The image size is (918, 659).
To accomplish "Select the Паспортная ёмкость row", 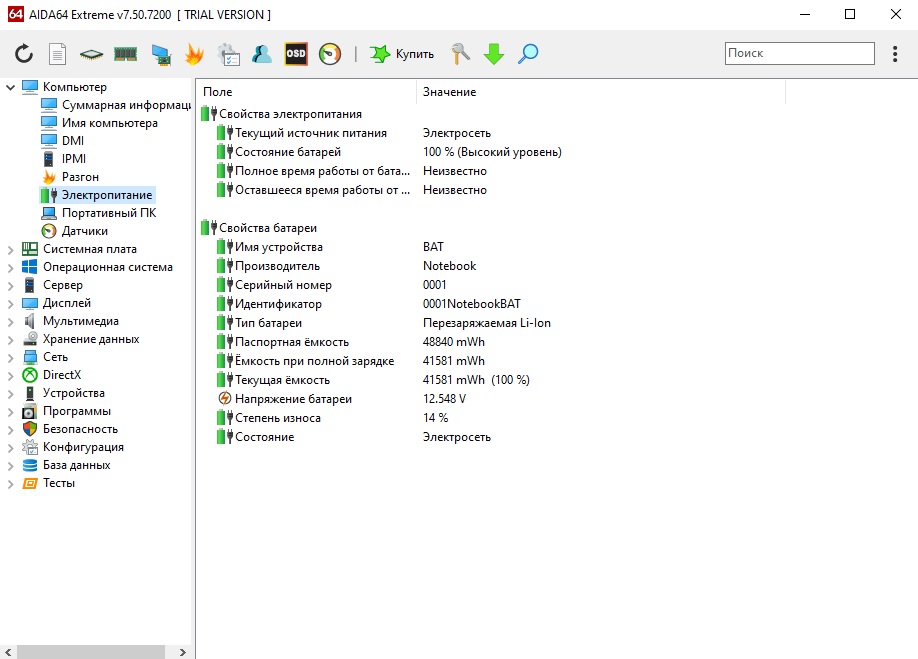I will (351, 342).
